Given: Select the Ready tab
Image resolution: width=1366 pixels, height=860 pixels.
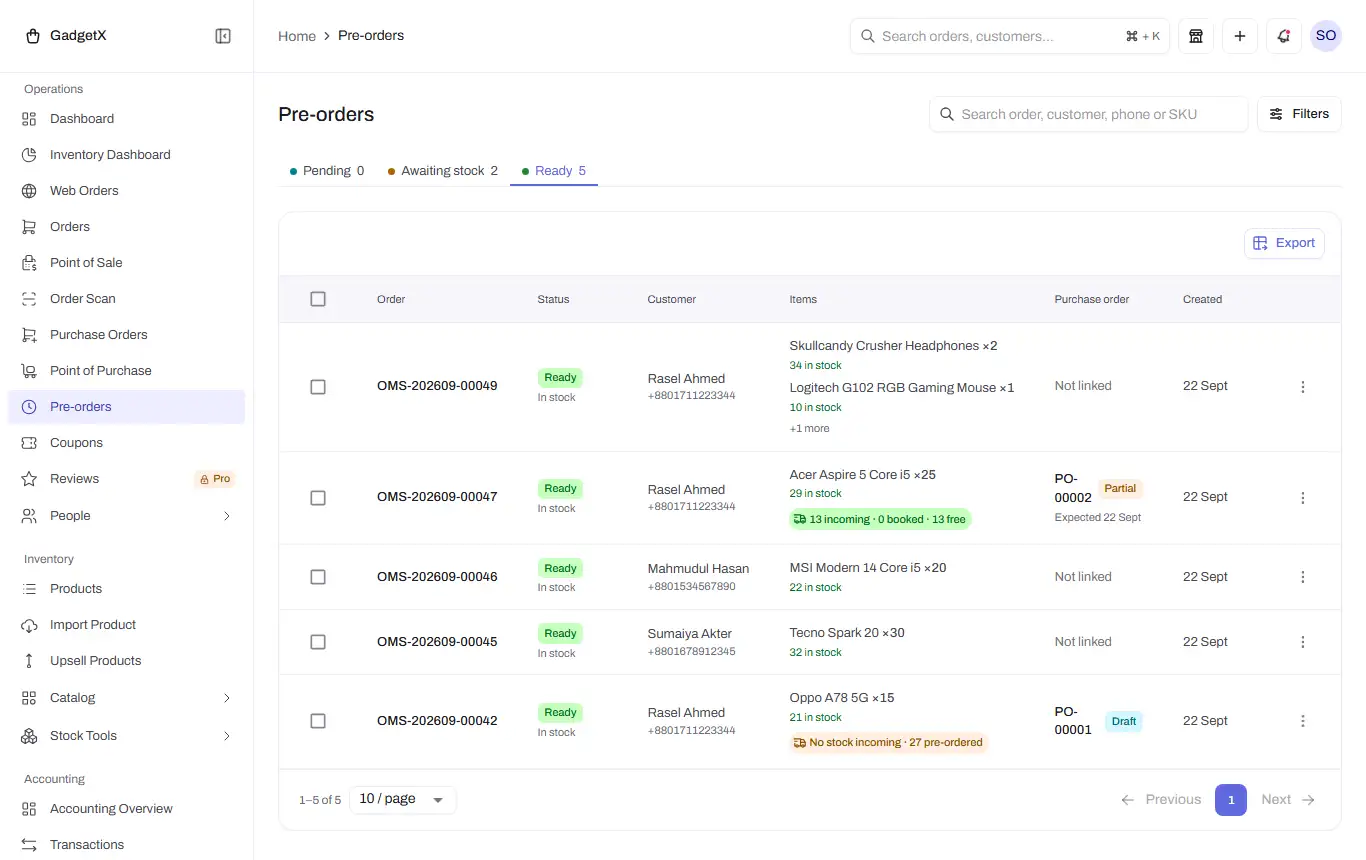Looking at the screenshot, I should tap(554, 171).
